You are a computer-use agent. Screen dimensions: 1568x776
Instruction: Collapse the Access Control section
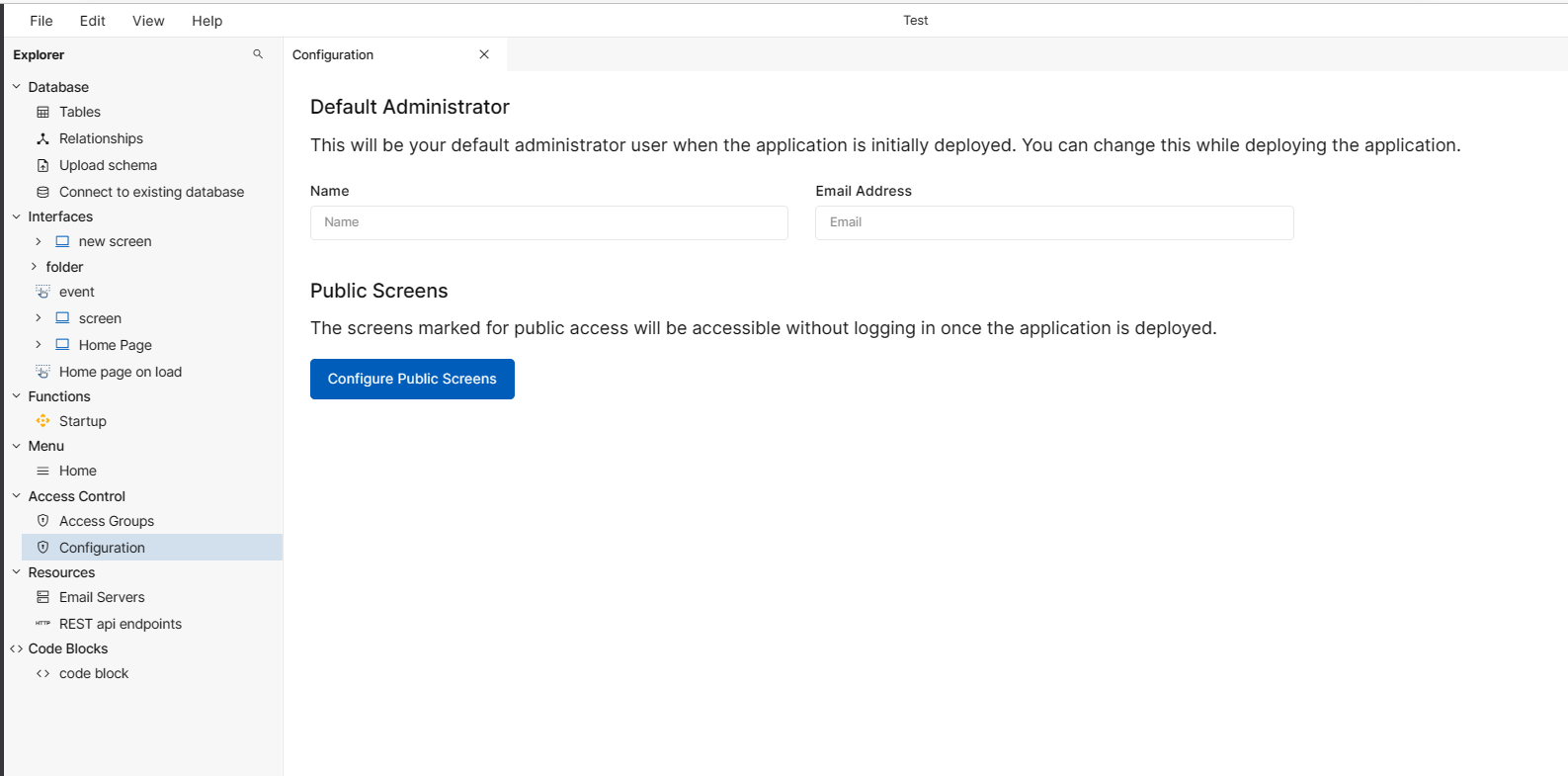(16, 496)
